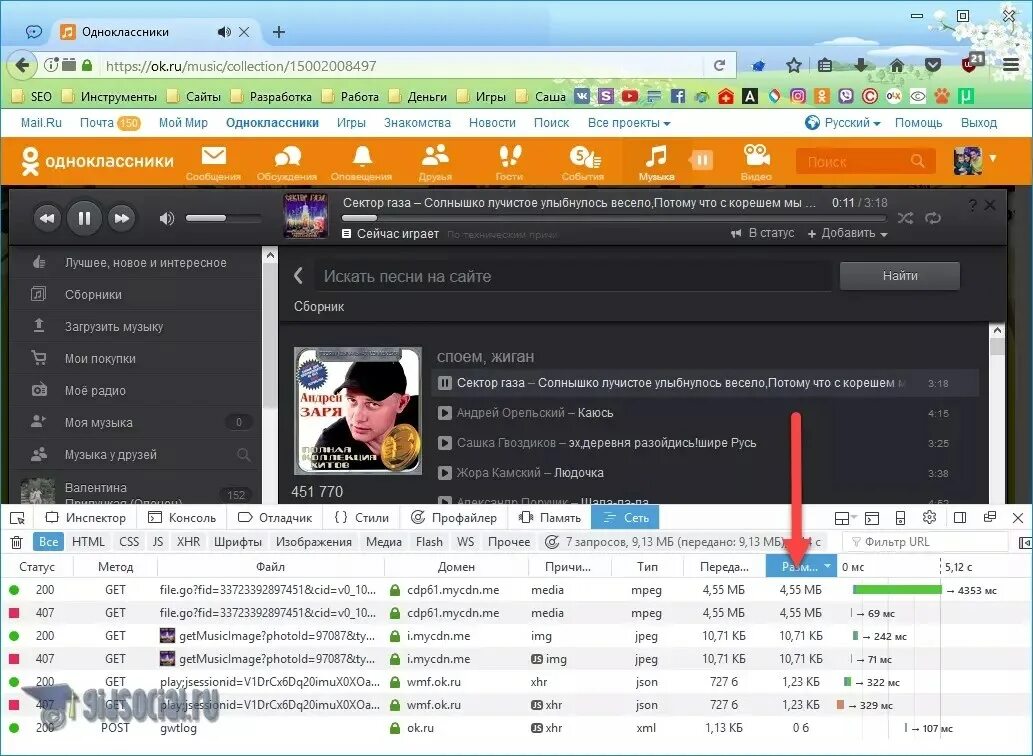Open Видео video camera icon
The height and width of the screenshot is (756, 1033).
(x=756, y=163)
